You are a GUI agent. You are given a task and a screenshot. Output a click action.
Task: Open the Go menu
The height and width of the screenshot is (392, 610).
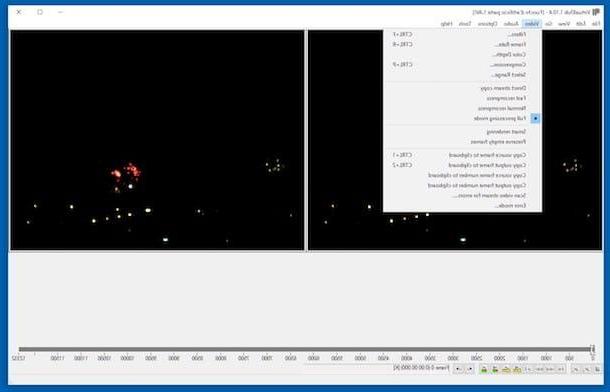click(x=549, y=24)
